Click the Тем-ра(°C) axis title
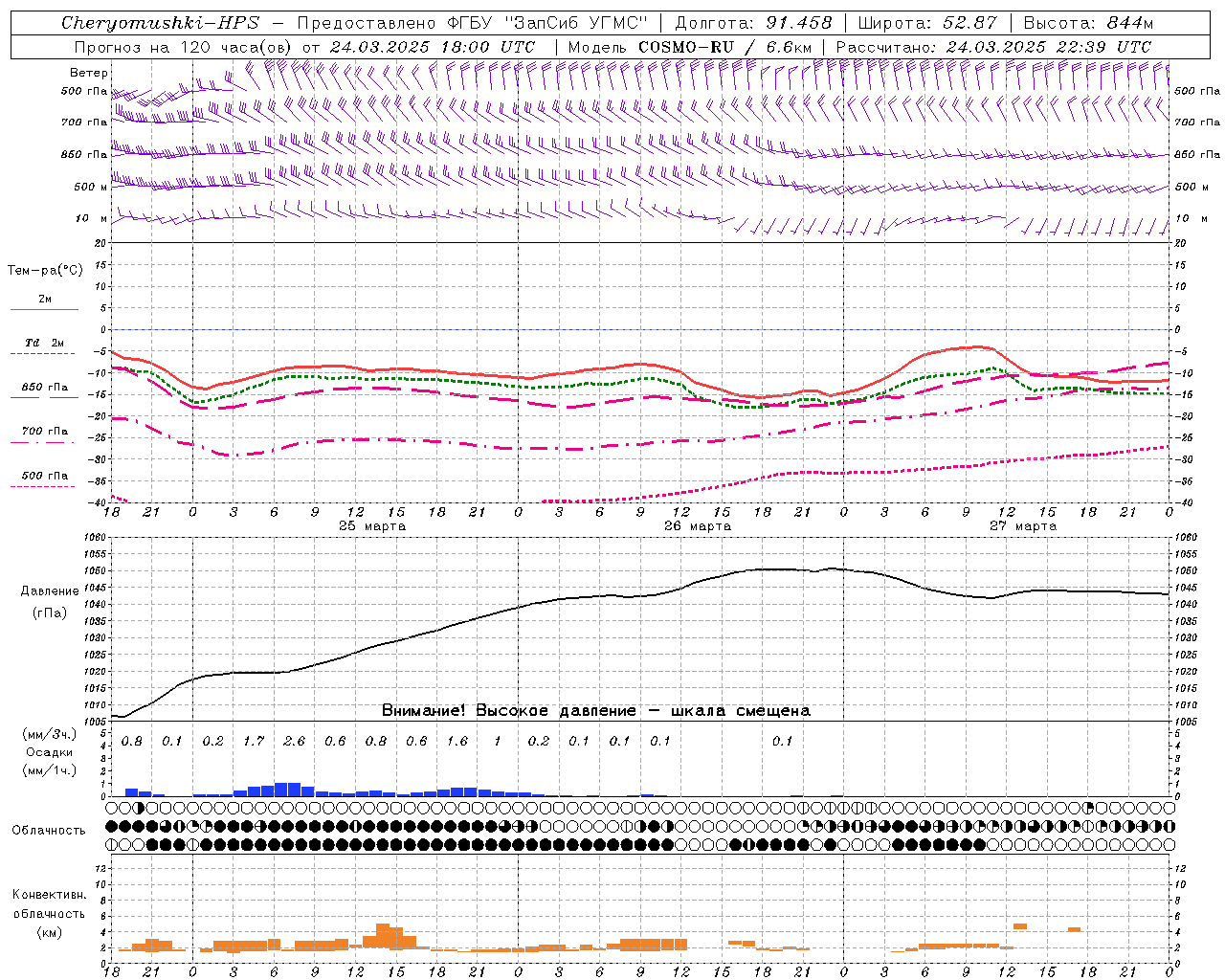 tap(45, 271)
